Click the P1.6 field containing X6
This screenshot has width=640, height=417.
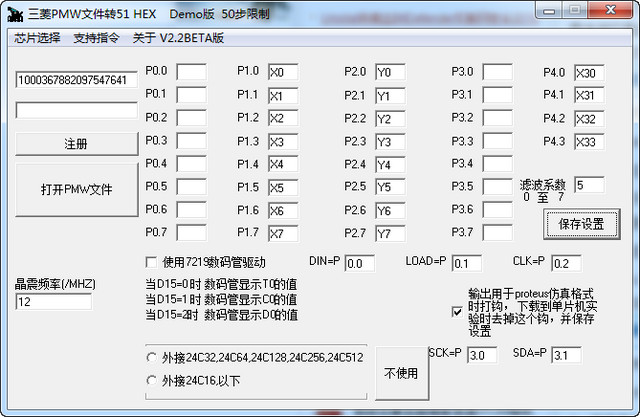pos(283,211)
